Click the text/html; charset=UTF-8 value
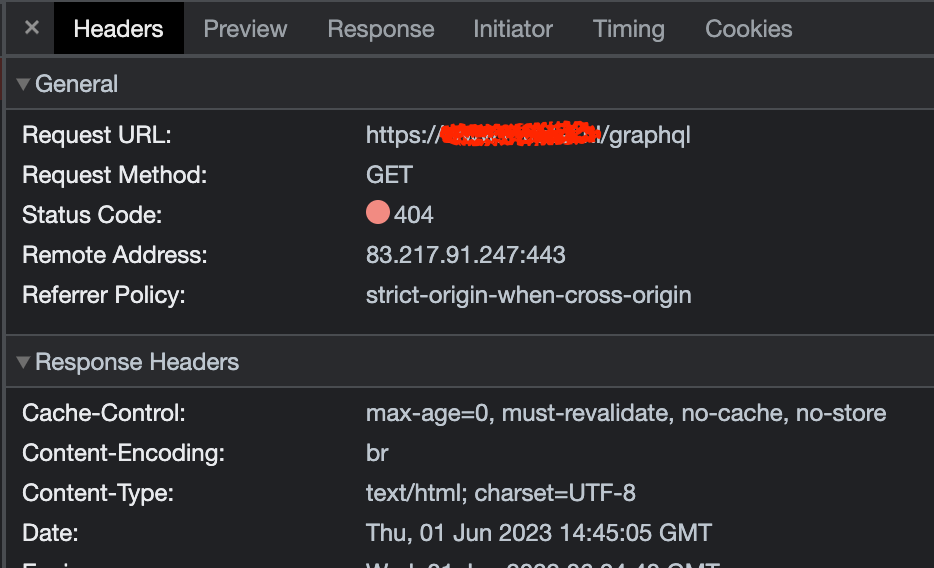 [500, 493]
